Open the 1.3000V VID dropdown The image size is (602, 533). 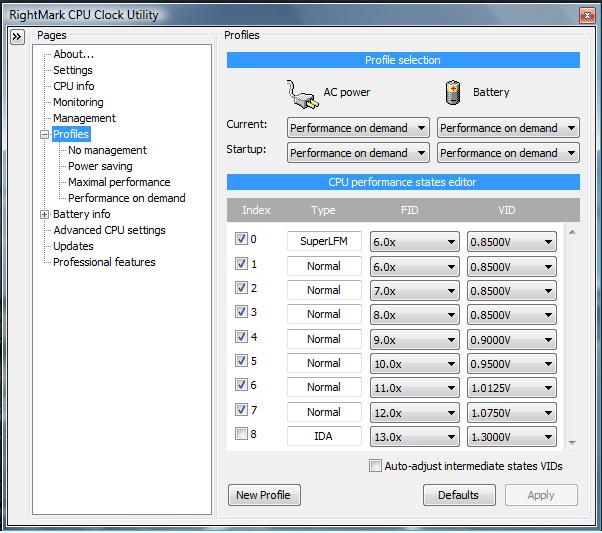pos(512,437)
